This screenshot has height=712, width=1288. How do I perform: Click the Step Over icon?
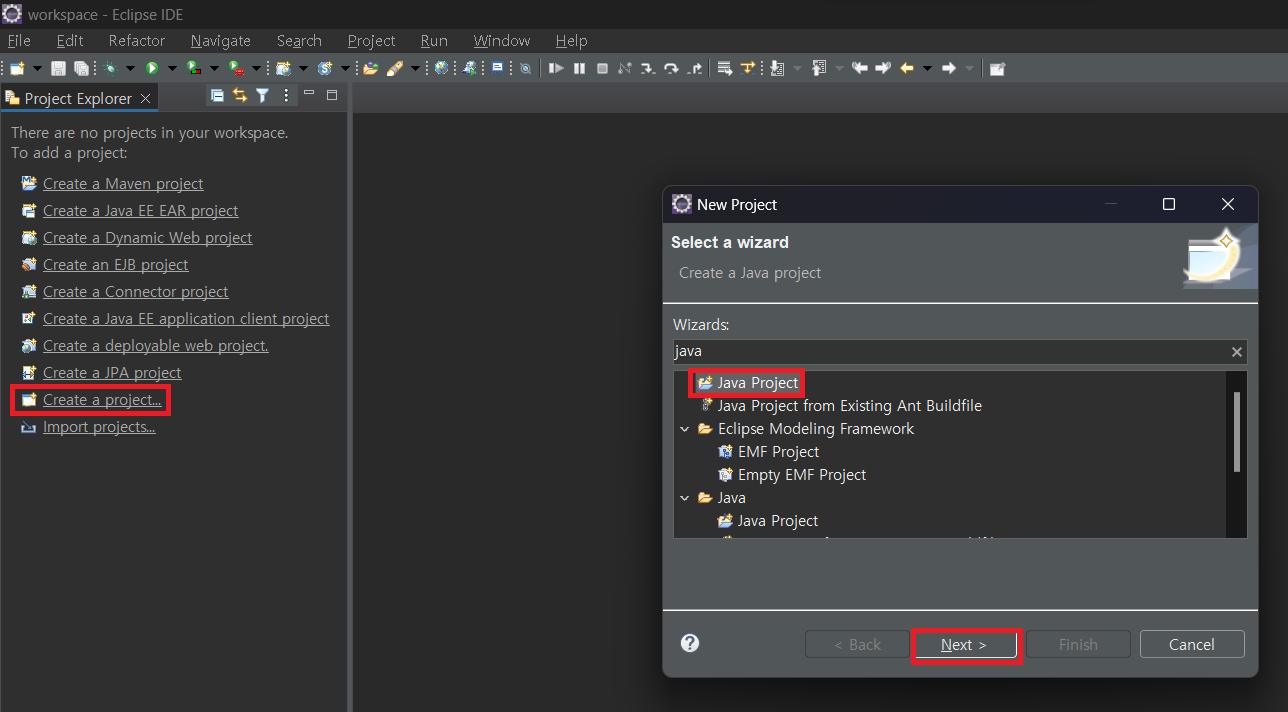pos(671,68)
